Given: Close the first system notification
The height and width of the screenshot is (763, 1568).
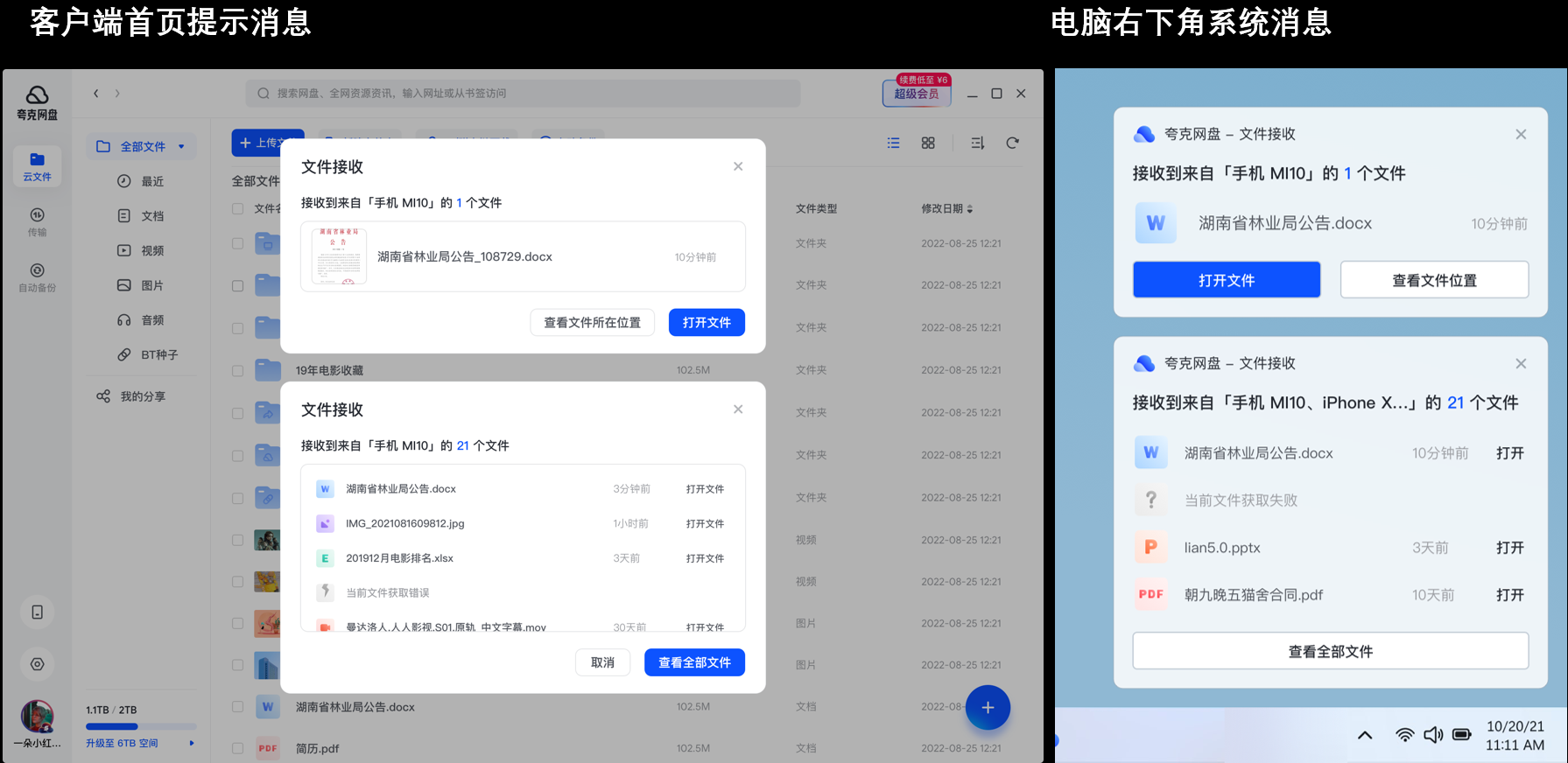Looking at the screenshot, I should 1521,134.
